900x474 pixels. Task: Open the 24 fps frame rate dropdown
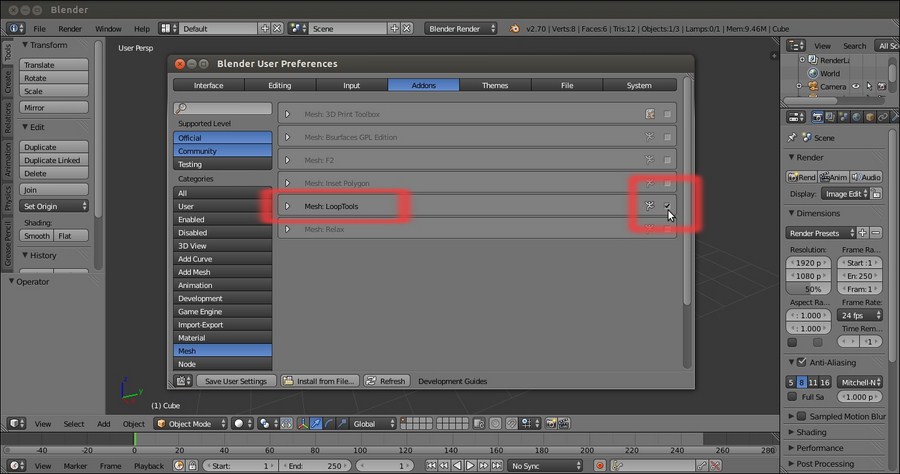(860, 315)
